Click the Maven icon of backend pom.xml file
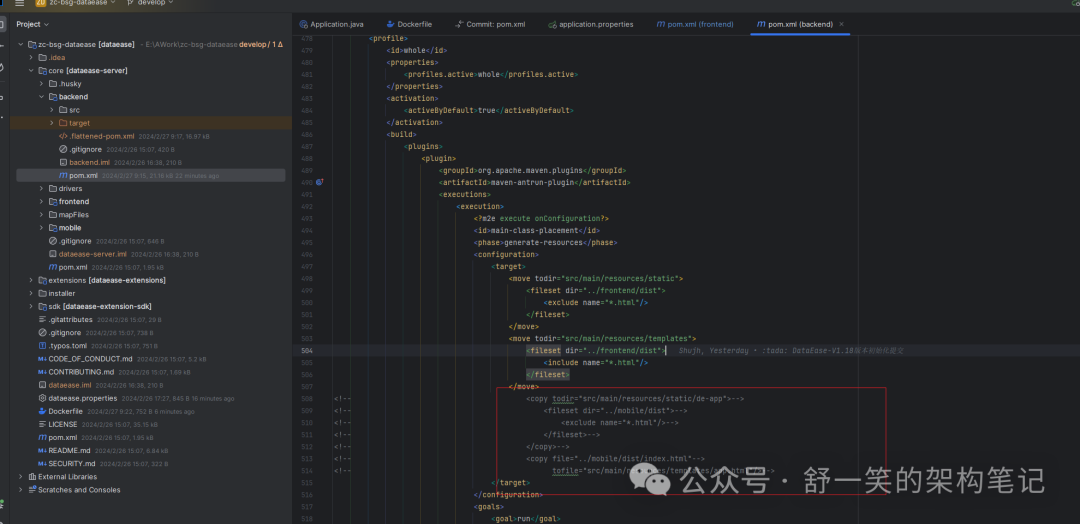1080x524 pixels. pyautogui.click(x=63, y=175)
